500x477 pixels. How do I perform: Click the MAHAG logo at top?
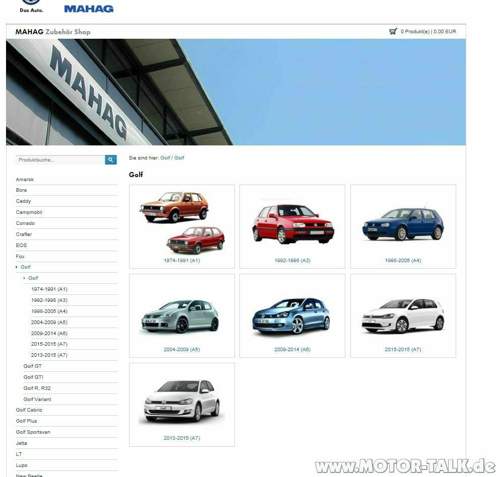(89, 9)
